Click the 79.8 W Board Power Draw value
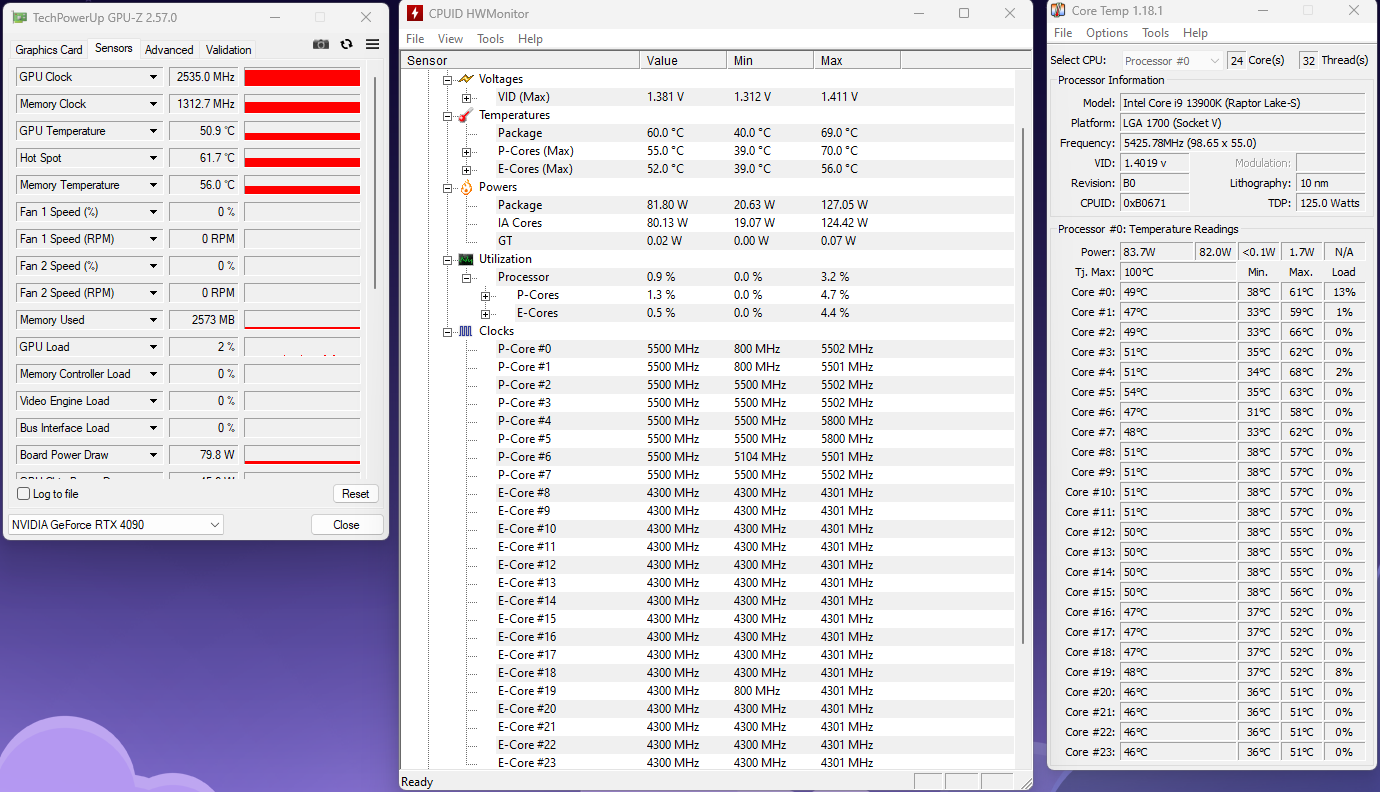Viewport: 1380px width, 792px height. click(203, 455)
